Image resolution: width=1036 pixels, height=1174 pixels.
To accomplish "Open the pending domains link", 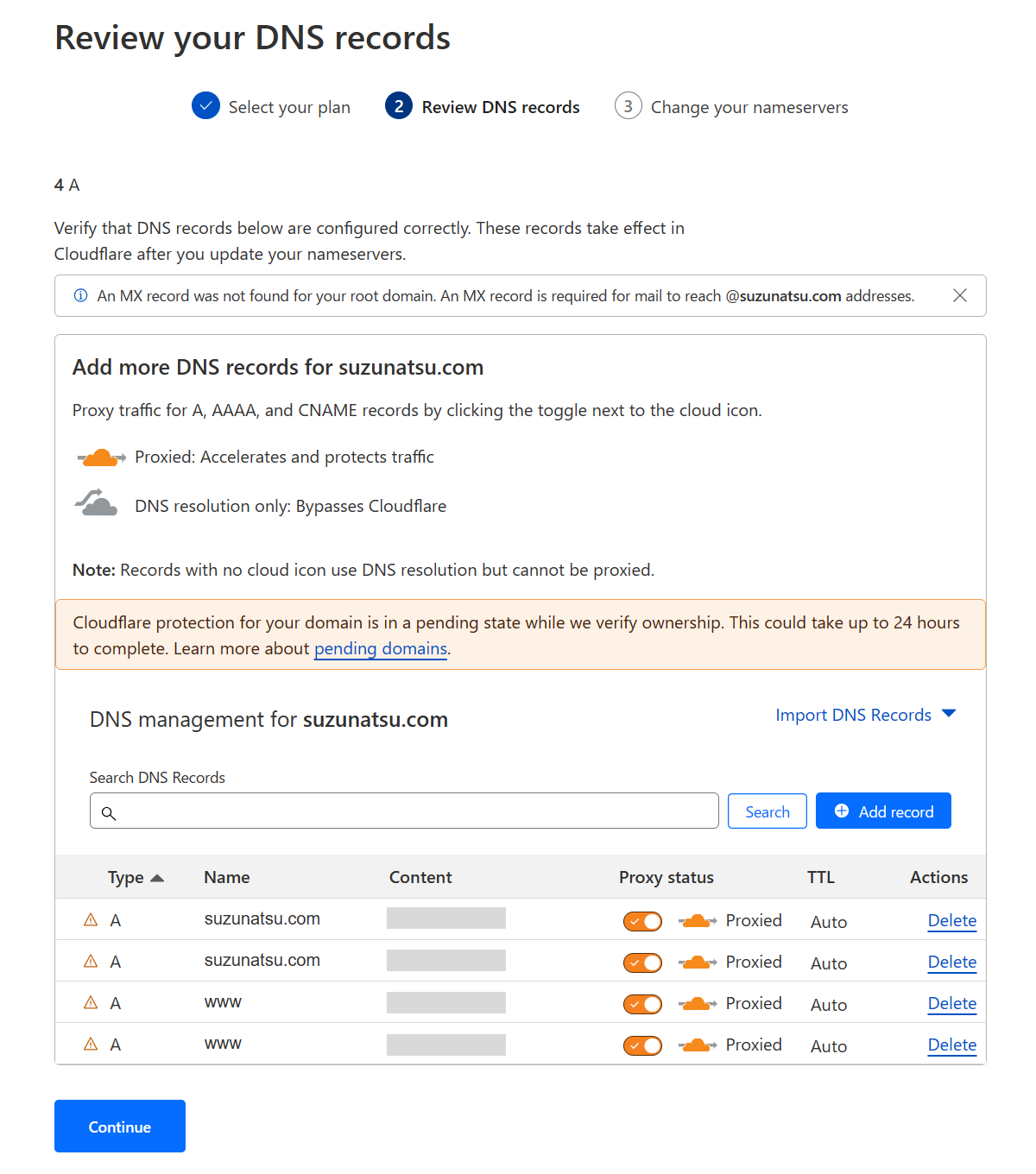I will [x=381, y=649].
